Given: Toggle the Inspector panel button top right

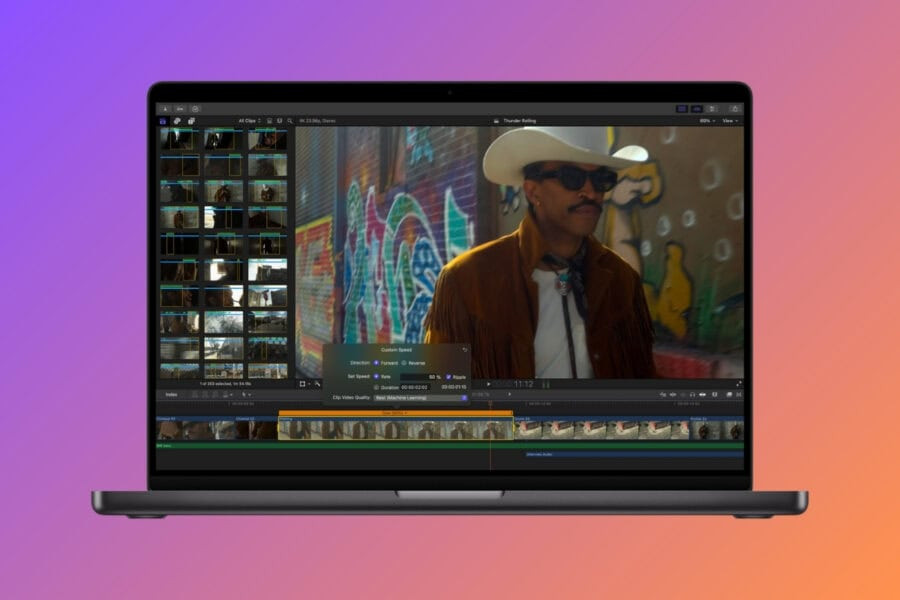Looking at the screenshot, I should (712, 109).
